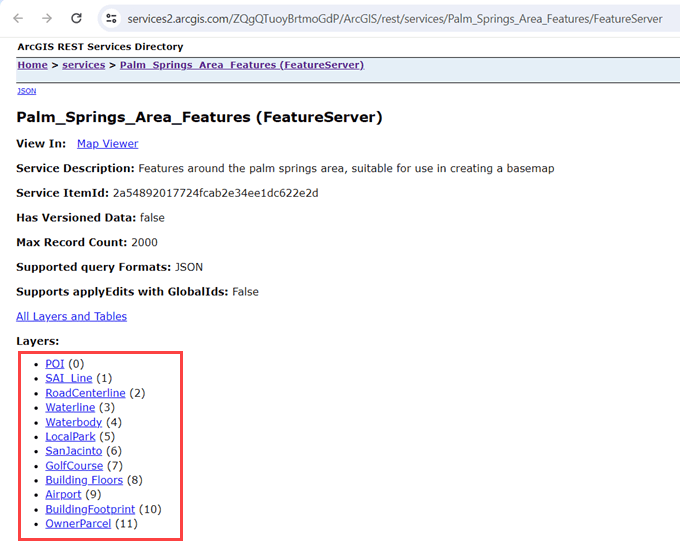Open services breadcrumb link

click(84, 65)
